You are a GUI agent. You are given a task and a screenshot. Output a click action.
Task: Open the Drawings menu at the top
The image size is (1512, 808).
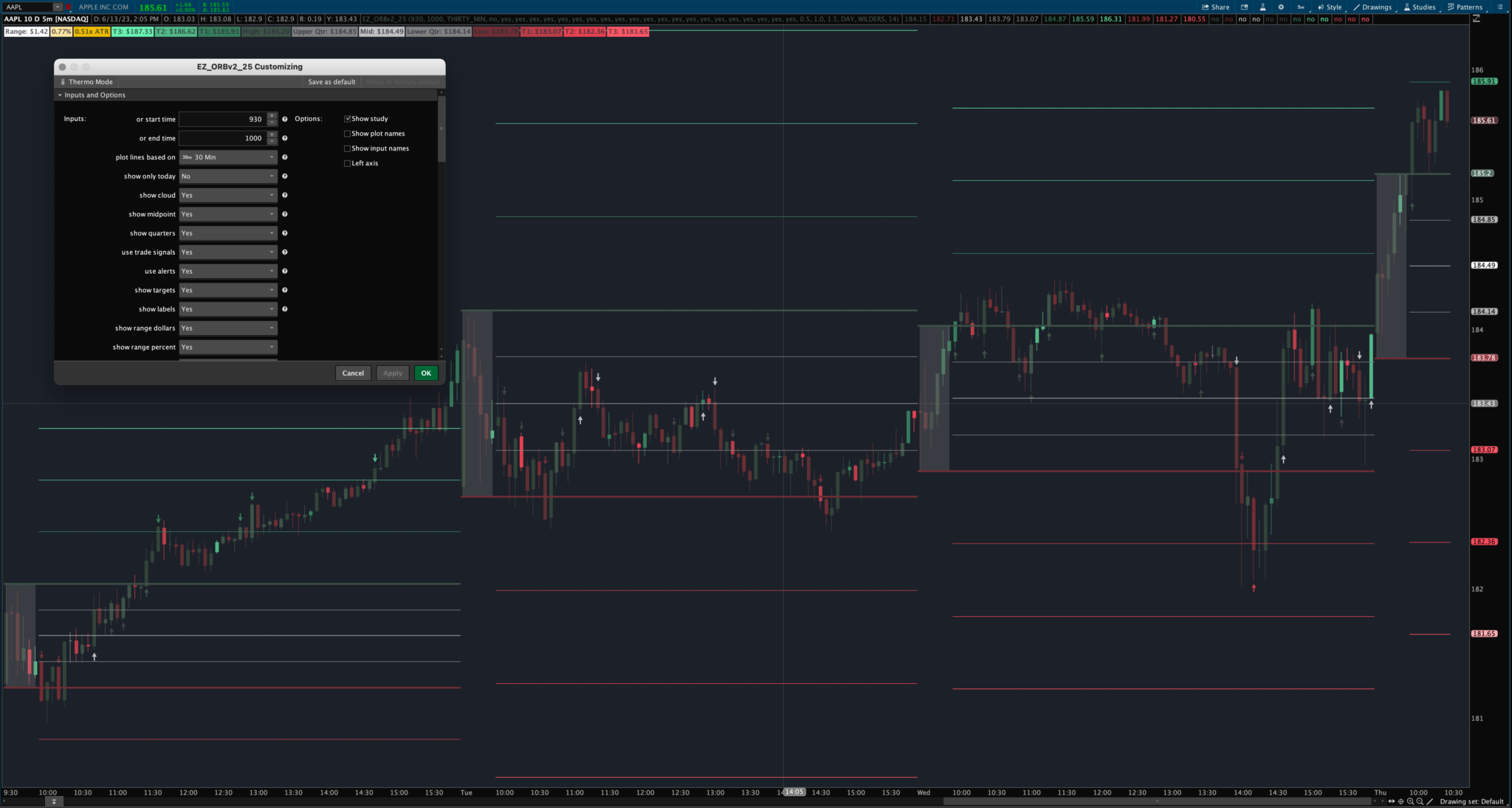coord(1373,7)
